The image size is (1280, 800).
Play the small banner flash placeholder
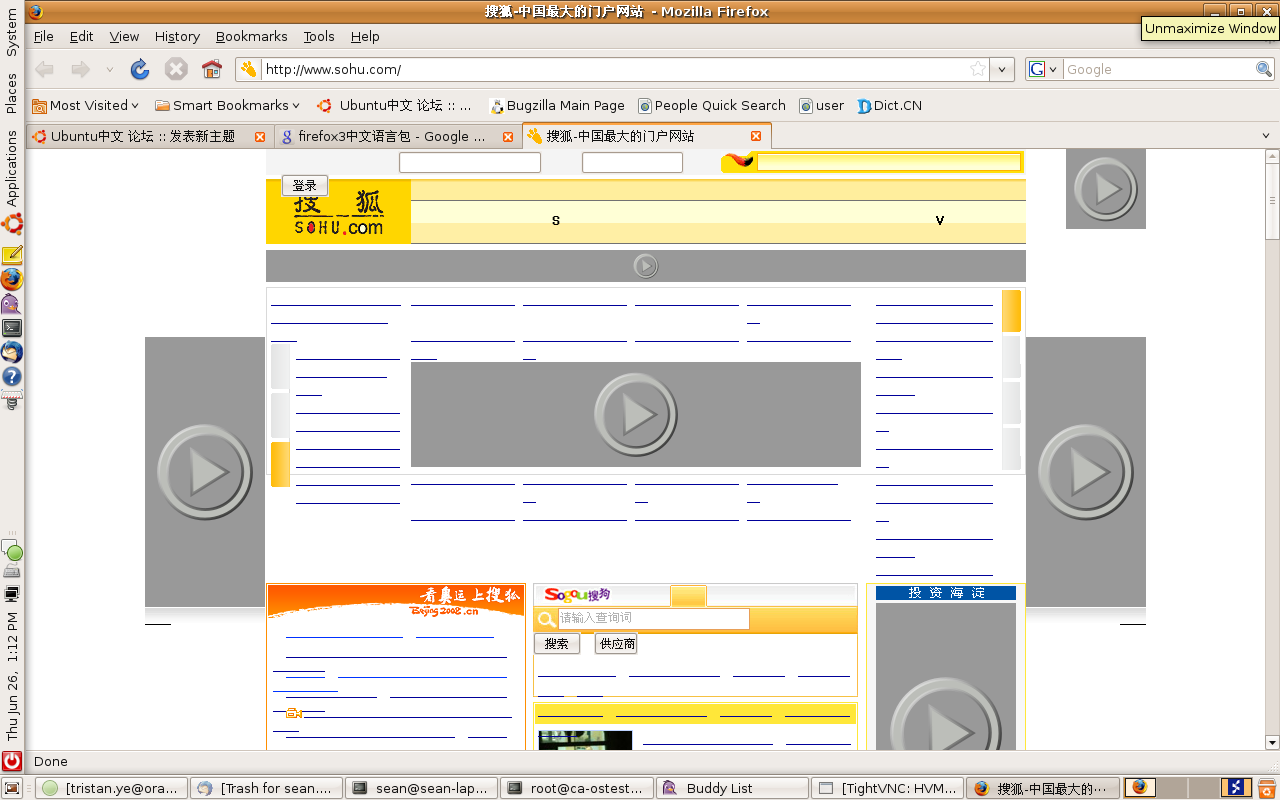[x=646, y=266]
